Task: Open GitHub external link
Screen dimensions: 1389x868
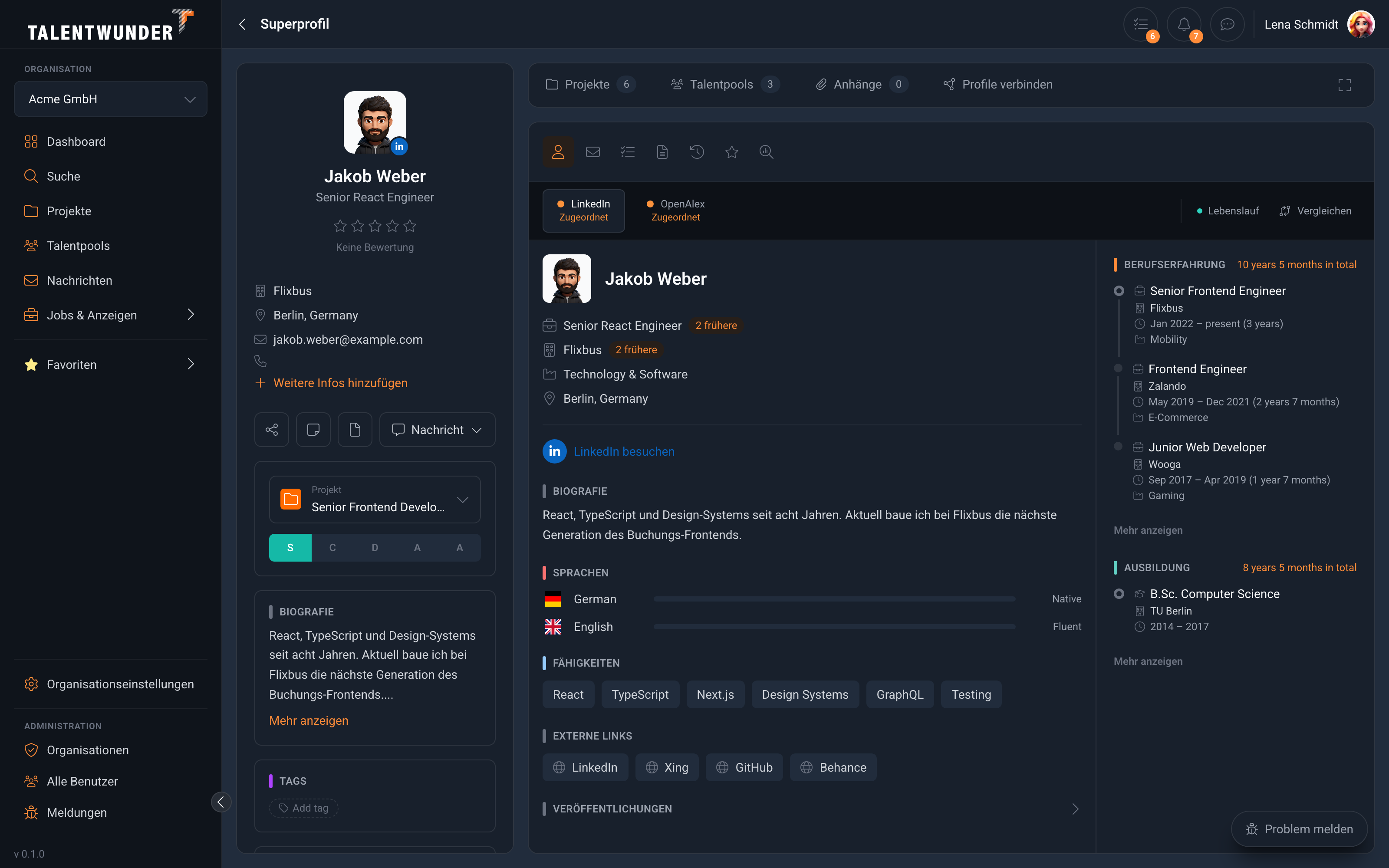Action: click(744, 768)
